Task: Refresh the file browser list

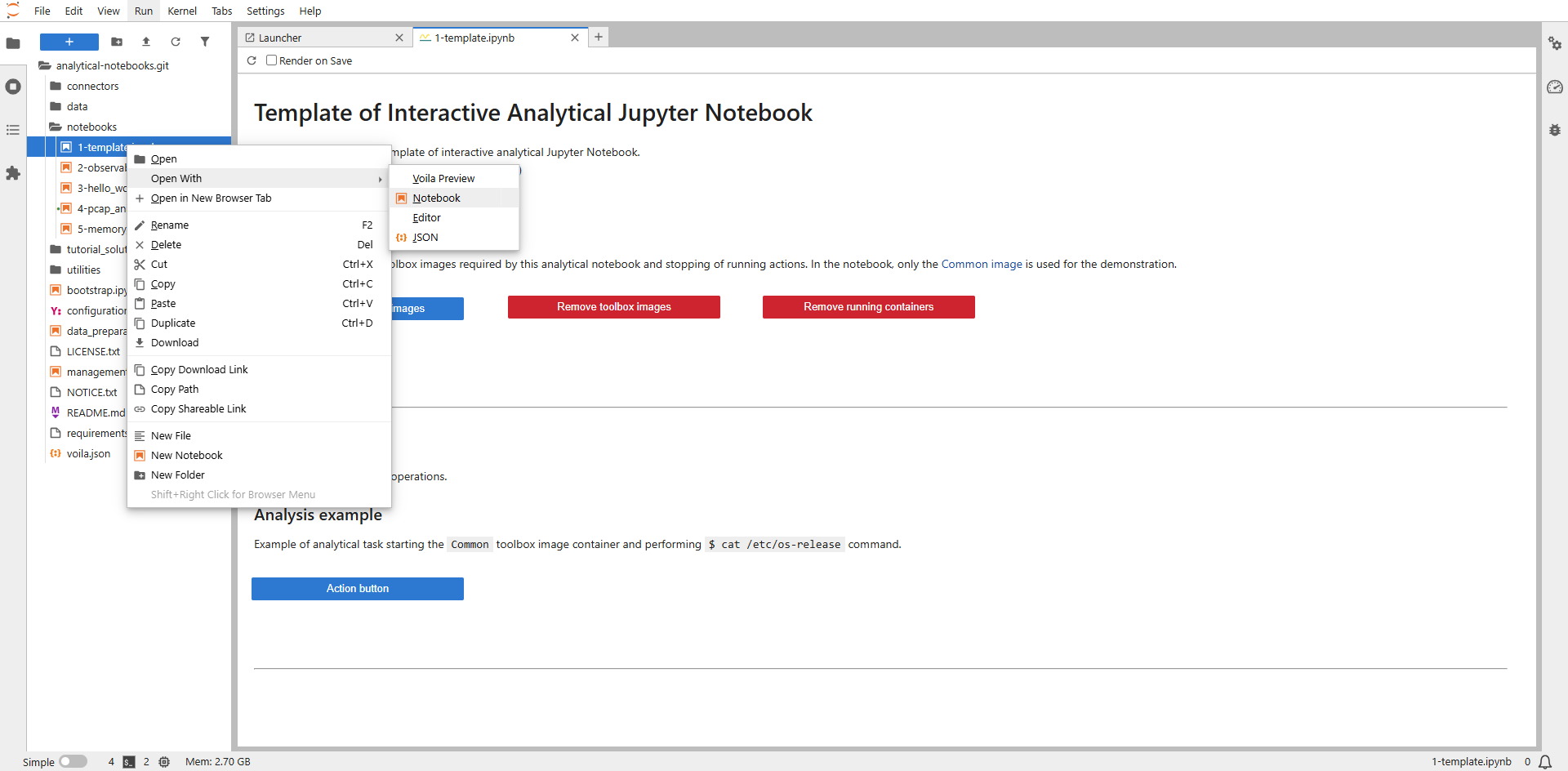Action: [x=176, y=42]
